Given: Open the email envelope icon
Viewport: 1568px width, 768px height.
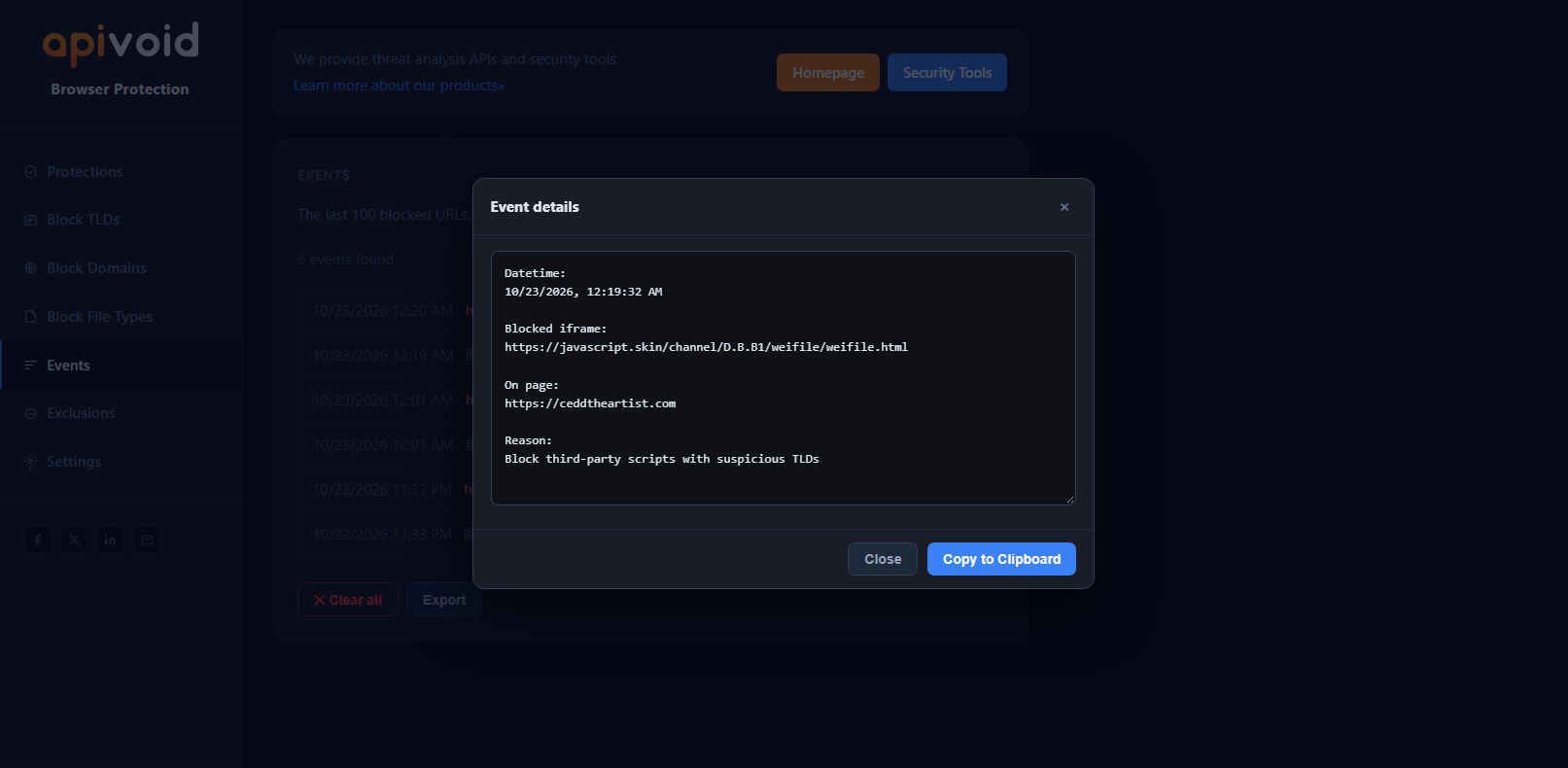Looking at the screenshot, I should pos(147,540).
